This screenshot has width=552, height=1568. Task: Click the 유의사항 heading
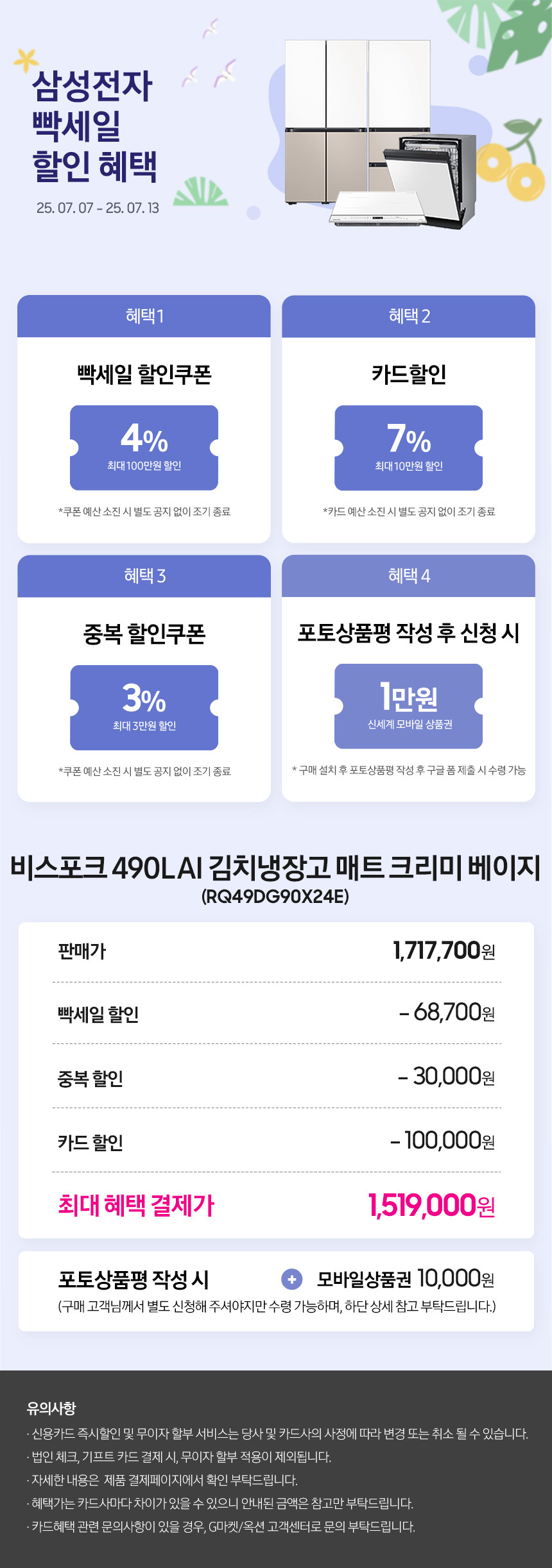tap(51, 1408)
